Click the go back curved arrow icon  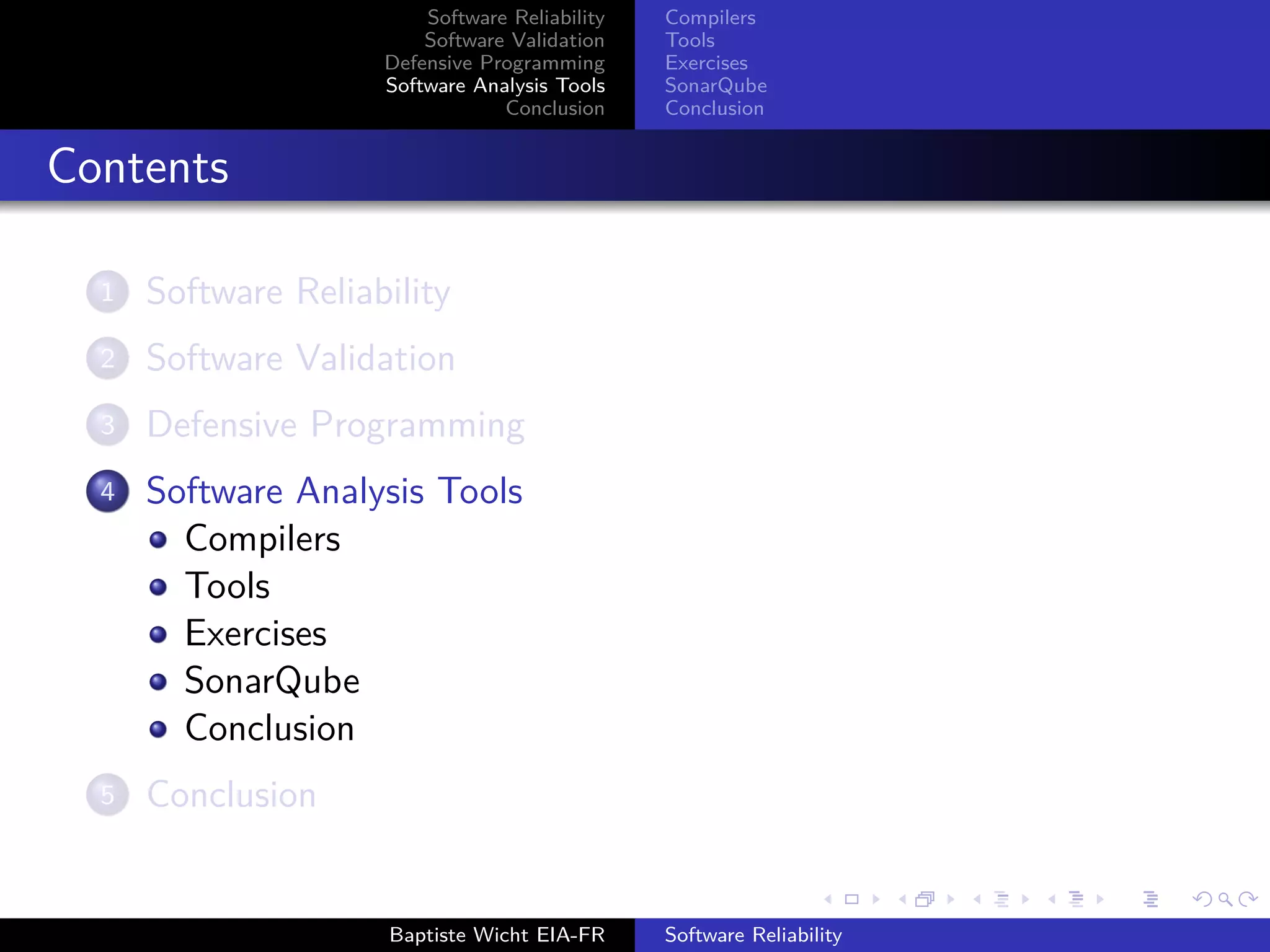(1202, 899)
